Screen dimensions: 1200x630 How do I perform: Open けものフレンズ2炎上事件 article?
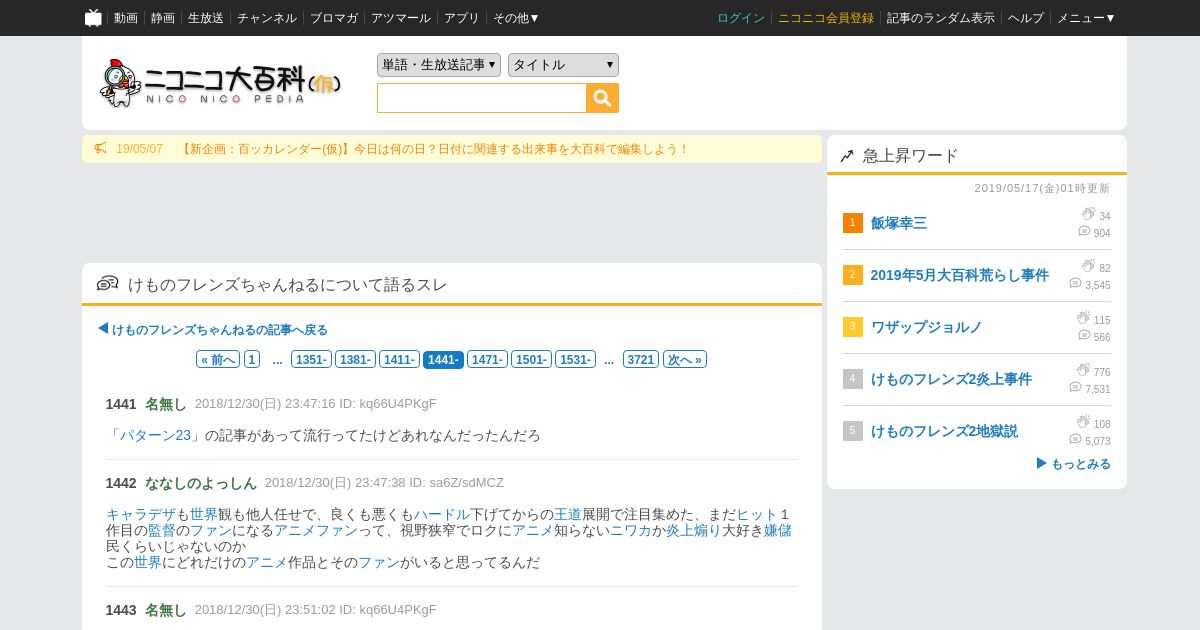(951, 379)
